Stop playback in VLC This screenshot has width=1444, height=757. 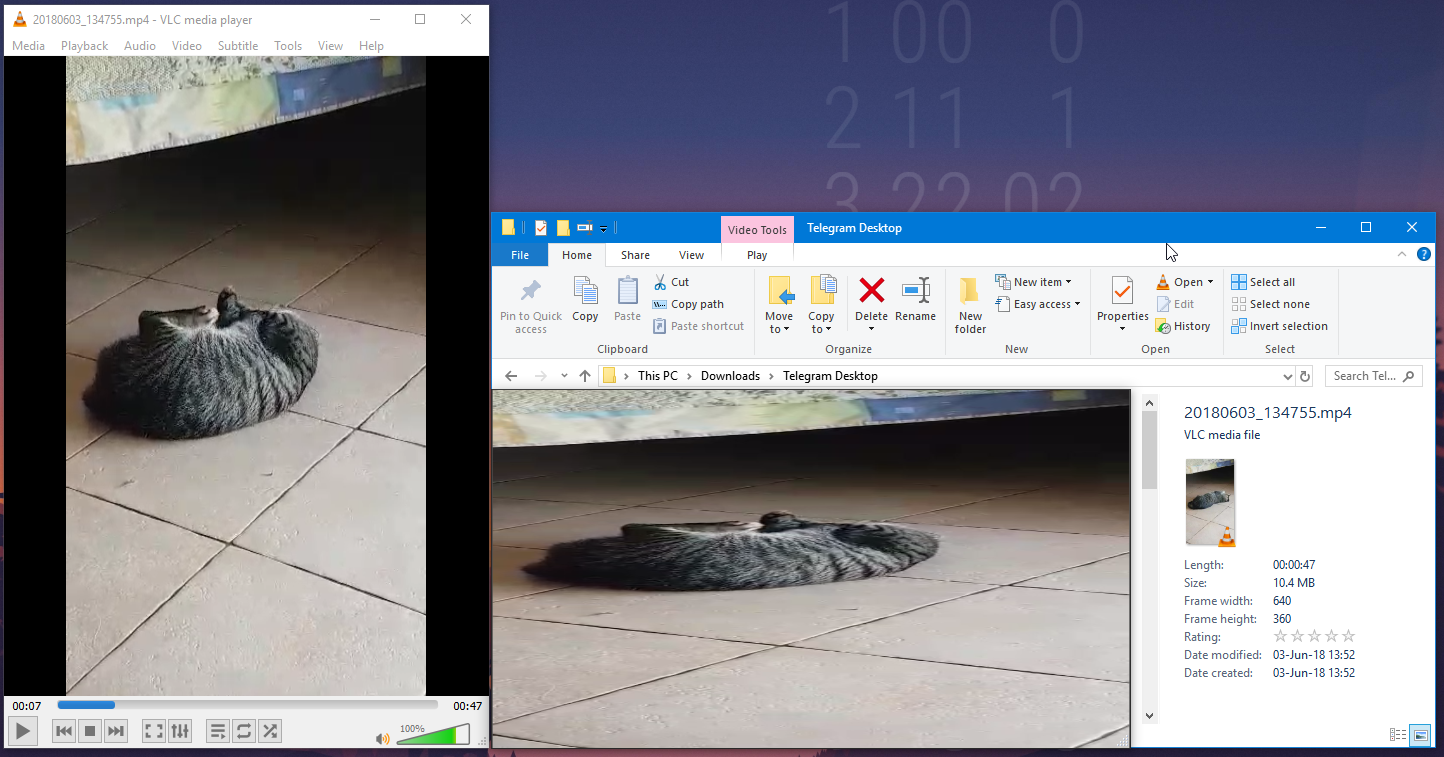click(90, 731)
